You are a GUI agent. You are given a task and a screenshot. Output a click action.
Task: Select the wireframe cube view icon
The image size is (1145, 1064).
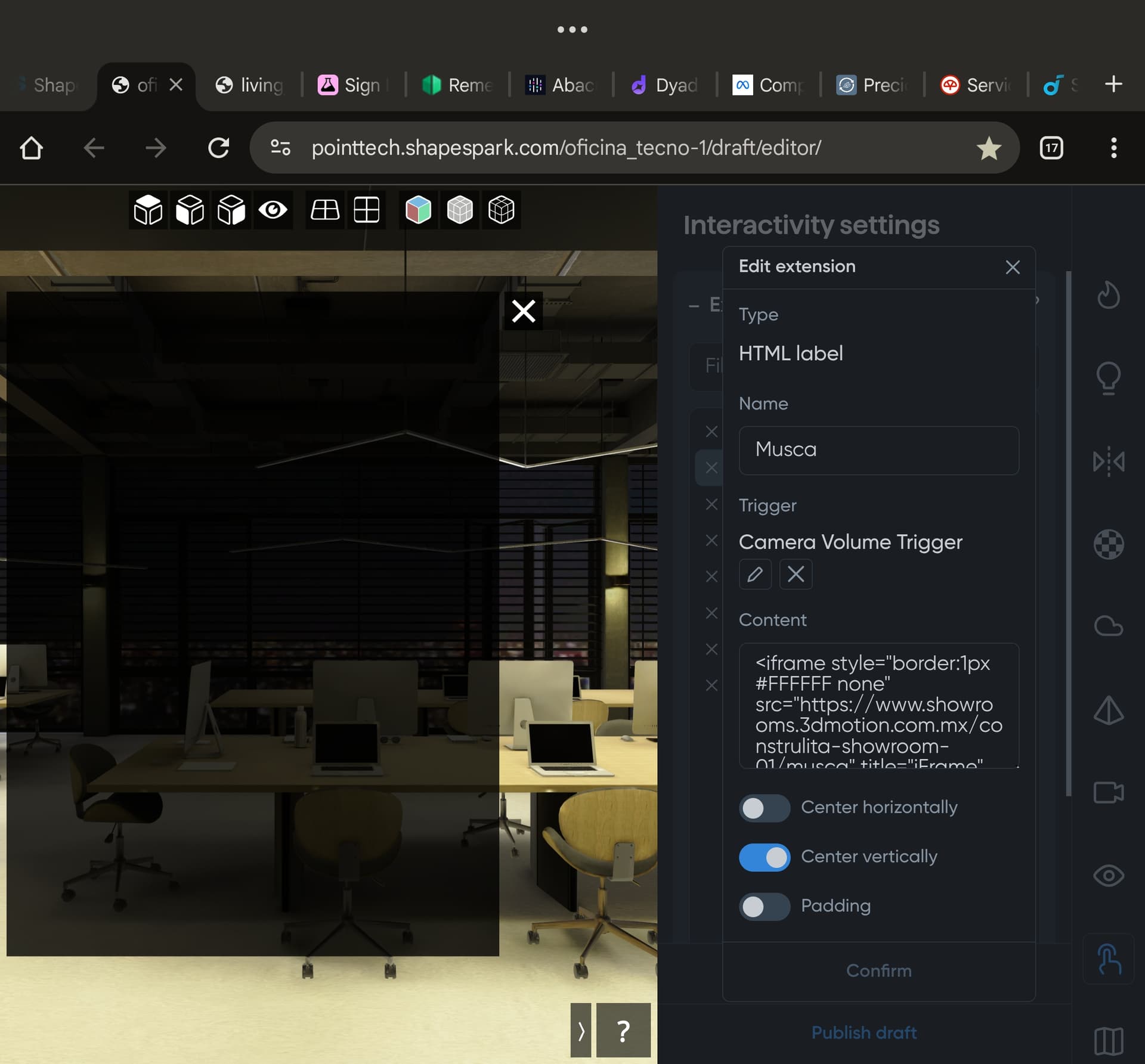(501, 210)
